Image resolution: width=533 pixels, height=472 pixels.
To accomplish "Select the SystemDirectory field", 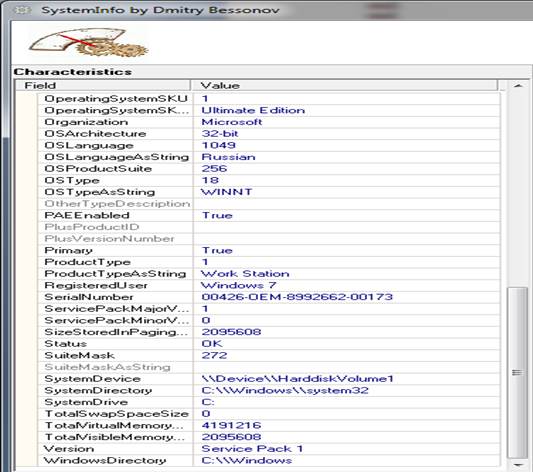I will pyautogui.click(x=98, y=390).
